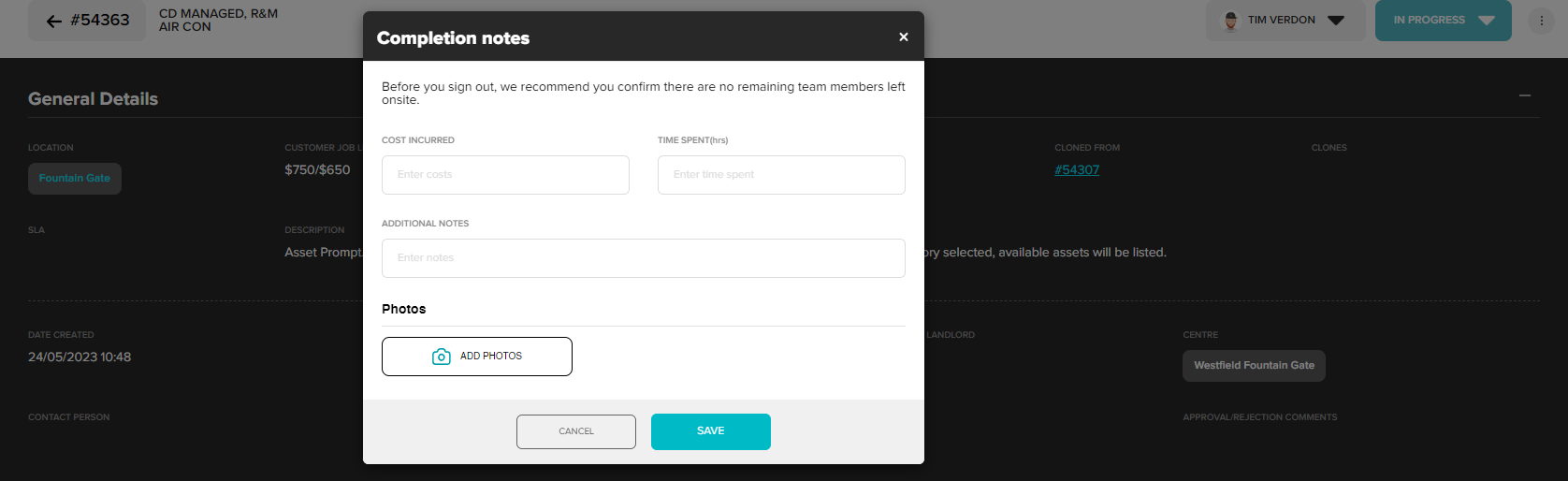Image resolution: width=1568 pixels, height=481 pixels.
Task: Click the Tim Verdon name label
Action: (x=1281, y=21)
